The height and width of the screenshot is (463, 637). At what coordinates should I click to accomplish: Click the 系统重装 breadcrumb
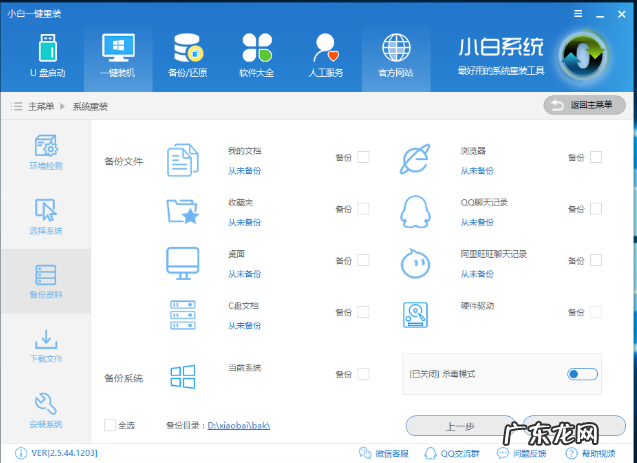(x=90, y=106)
